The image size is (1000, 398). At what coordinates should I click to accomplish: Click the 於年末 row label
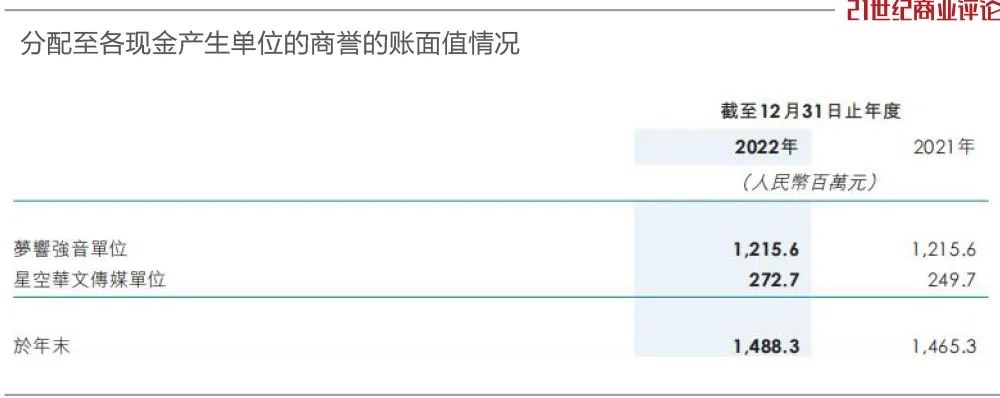point(41,346)
